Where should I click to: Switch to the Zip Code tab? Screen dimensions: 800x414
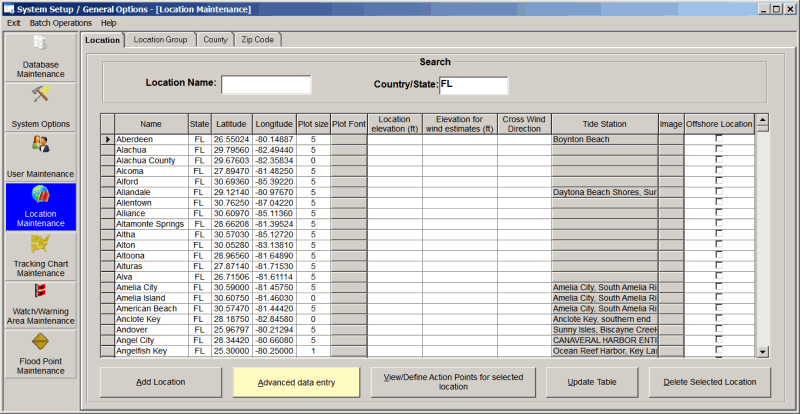click(258, 40)
